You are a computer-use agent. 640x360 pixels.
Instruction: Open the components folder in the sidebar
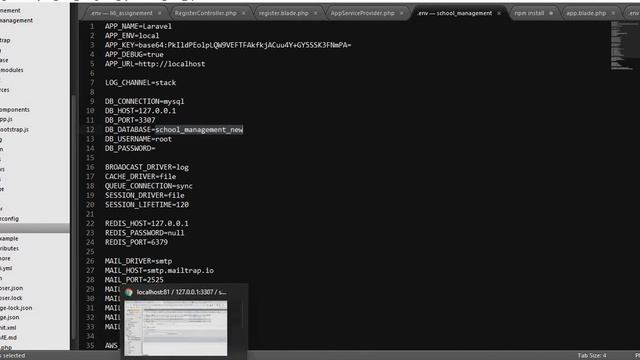pyautogui.click(x=15, y=109)
